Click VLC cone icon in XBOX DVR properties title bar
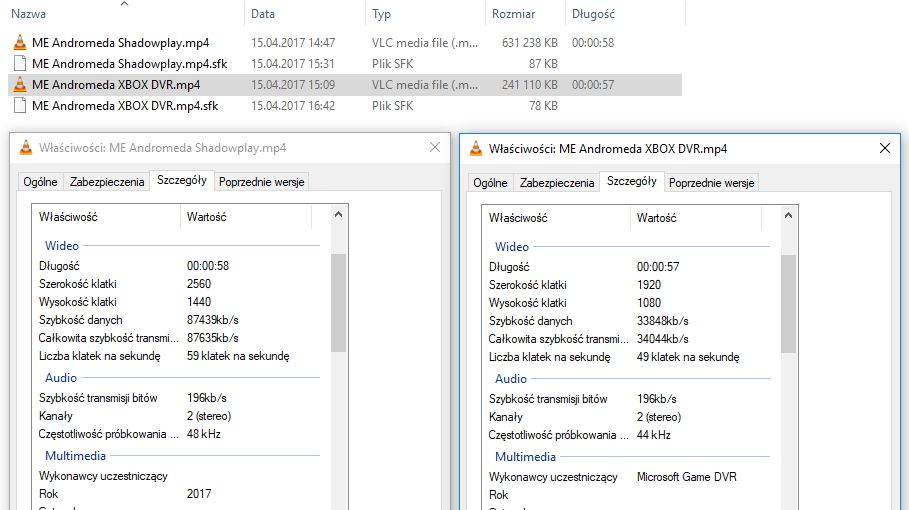 (x=475, y=148)
